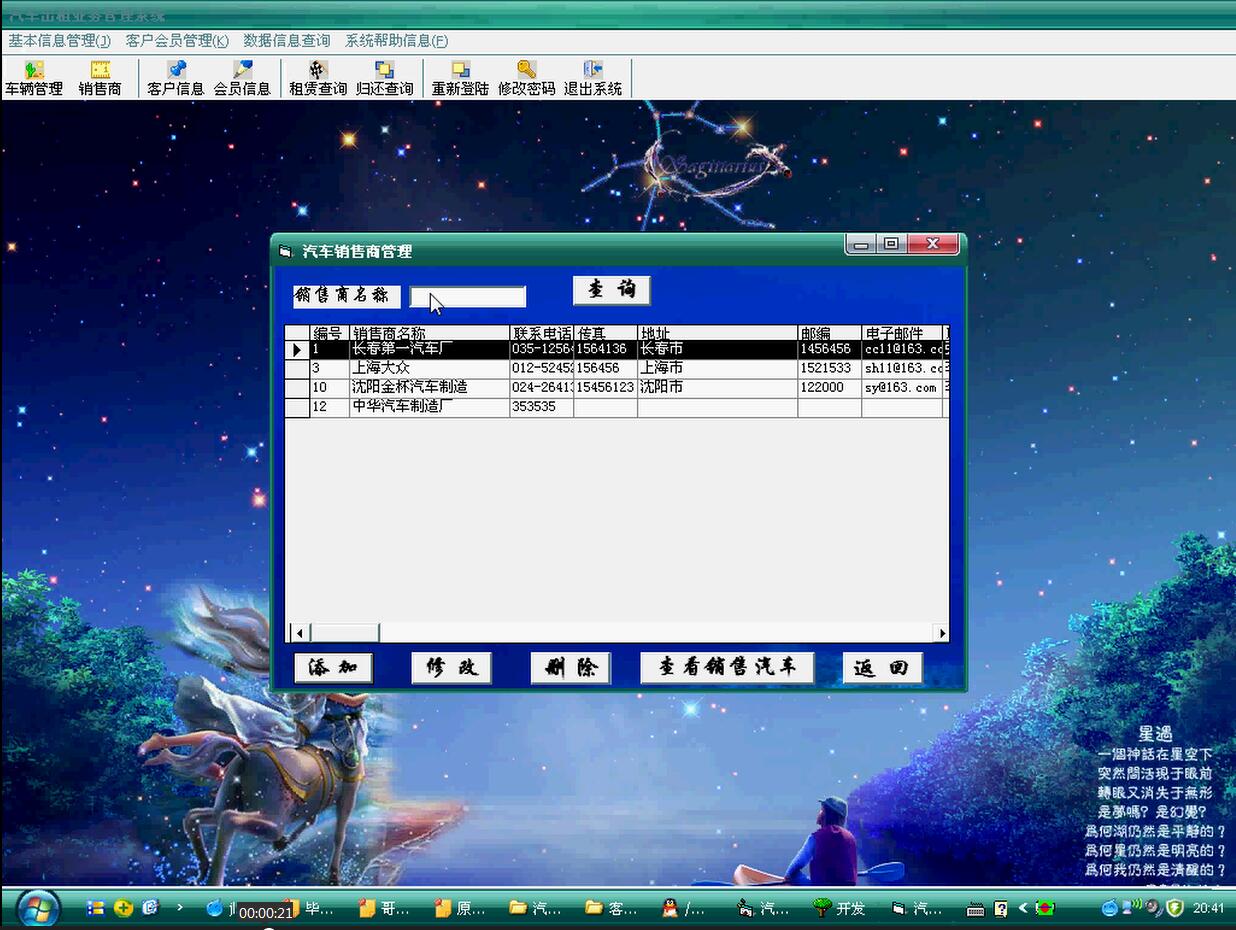The width and height of the screenshot is (1236, 930).
Task: Click the 邮编 column header
Action: click(x=829, y=333)
